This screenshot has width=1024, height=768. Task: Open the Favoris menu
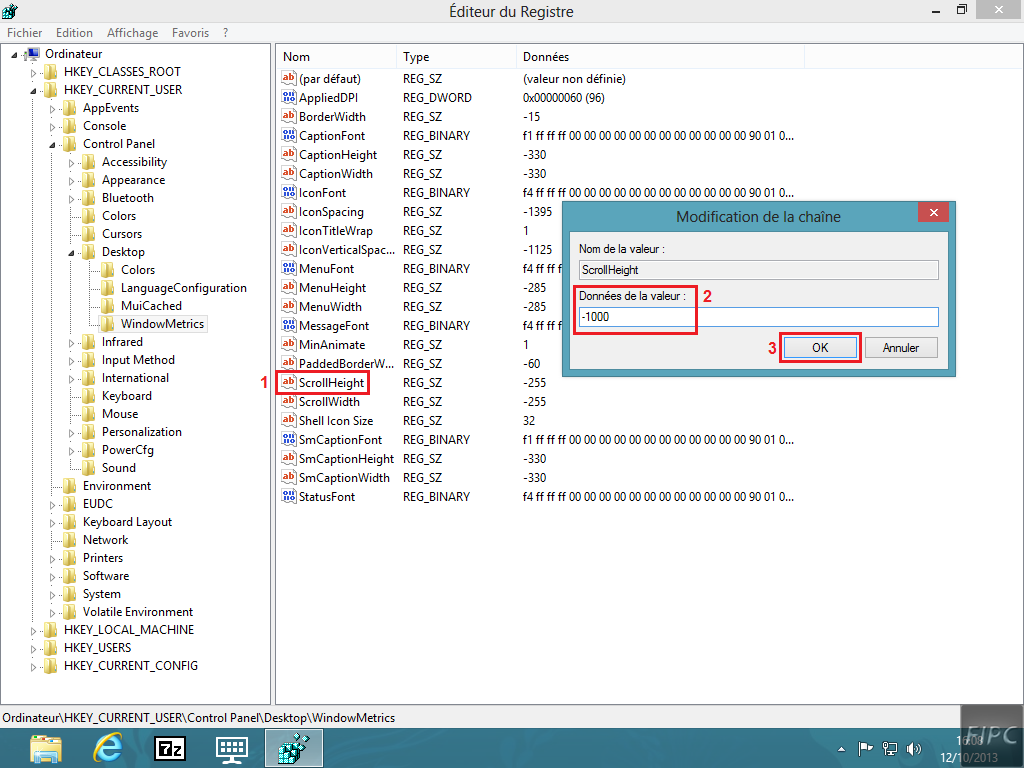[191, 33]
